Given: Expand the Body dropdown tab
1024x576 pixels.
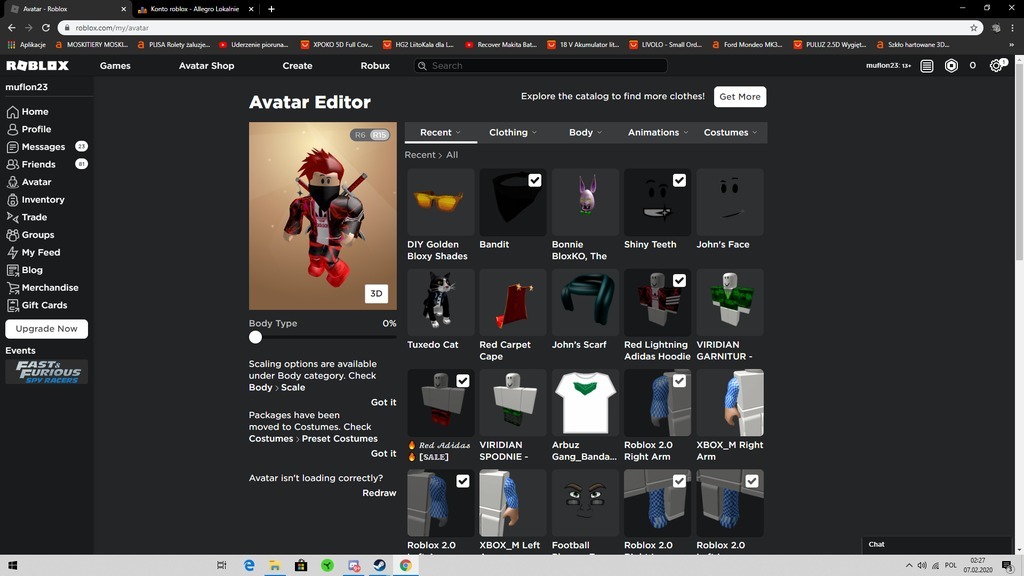Looking at the screenshot, I should pyautogui.click(x=585, y=133).
